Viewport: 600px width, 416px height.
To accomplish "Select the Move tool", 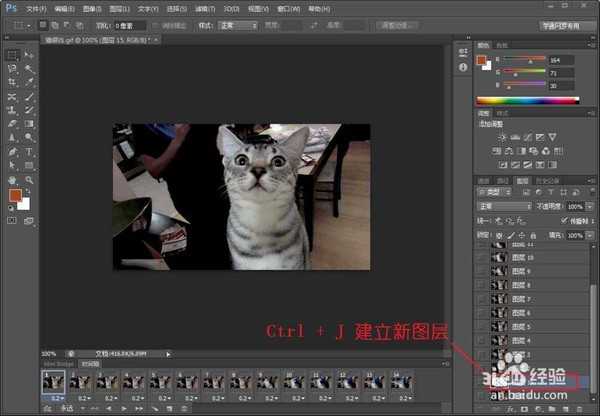I will (x=29, y=54).
